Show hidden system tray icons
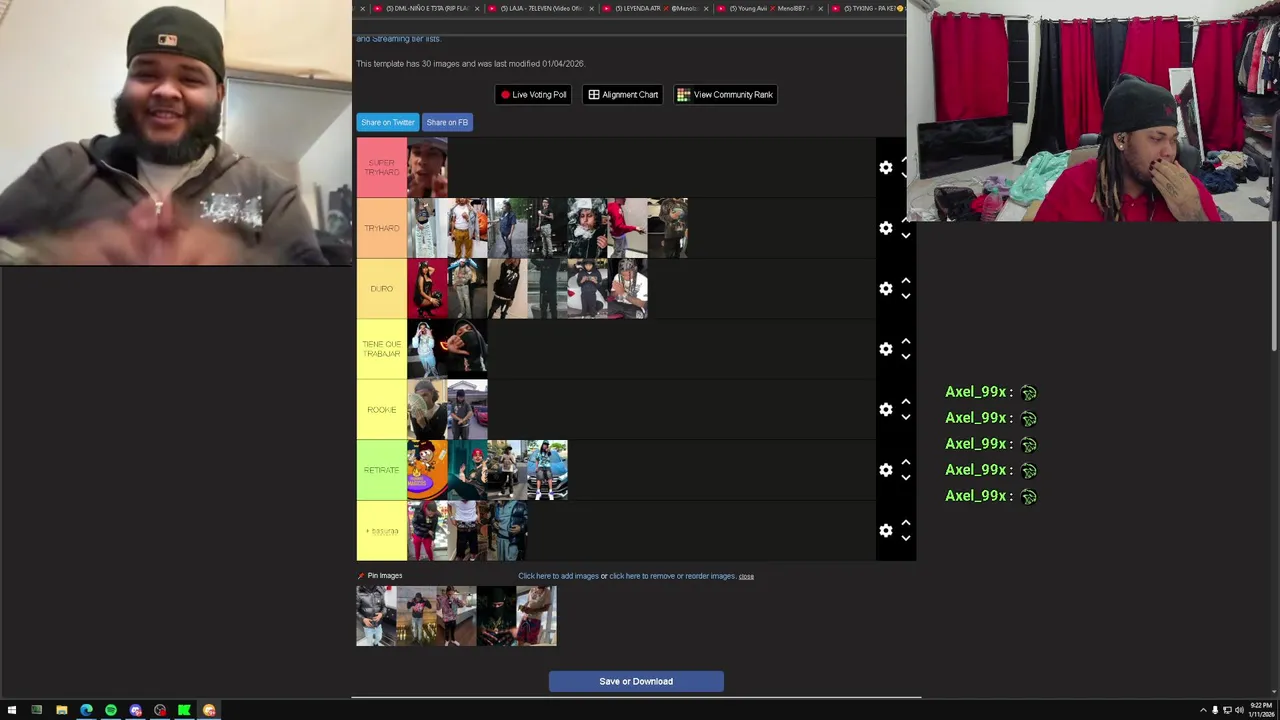1280x720 pixels. point(1203,710)
